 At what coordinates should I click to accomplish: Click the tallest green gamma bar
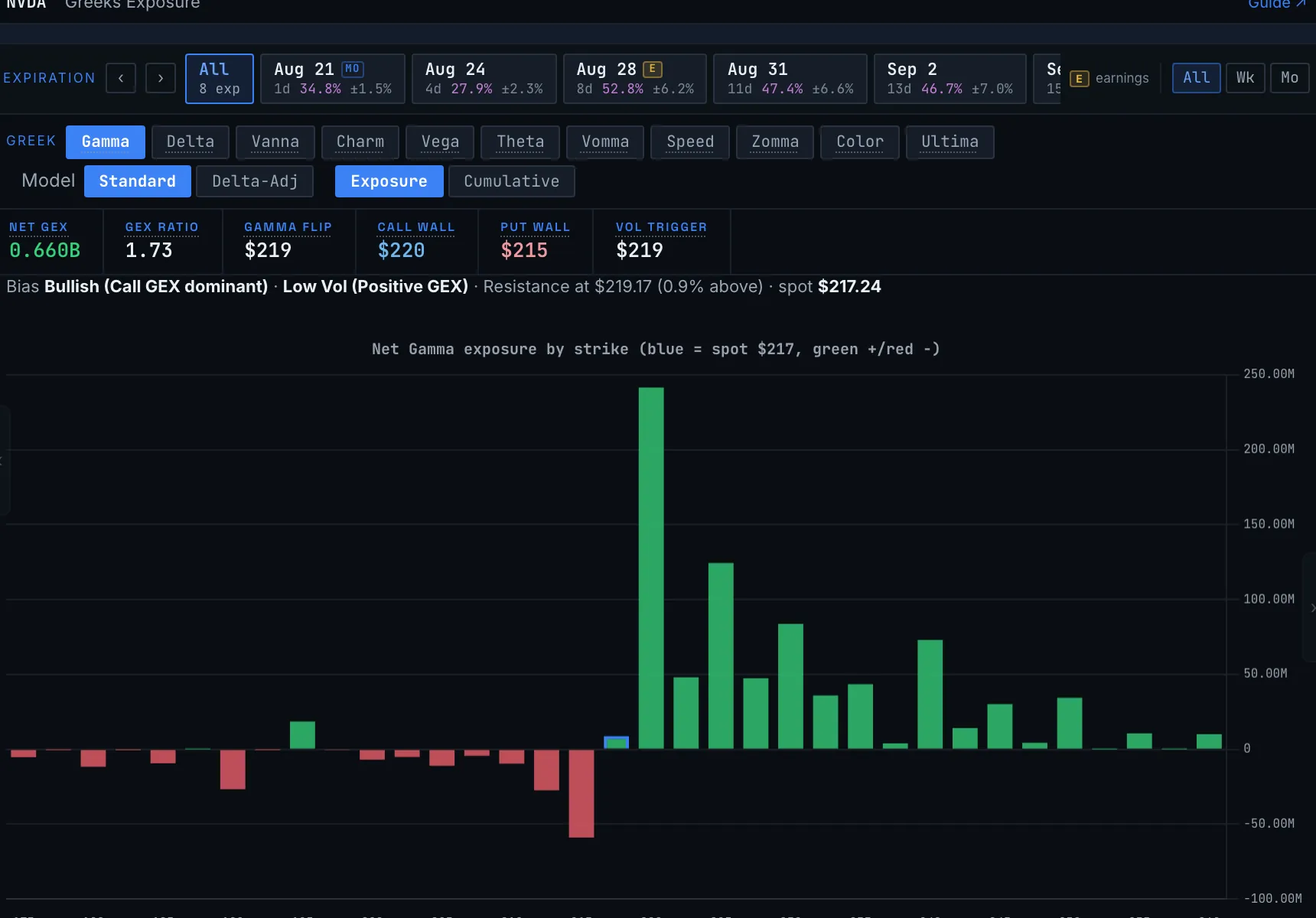pos(651,568)
